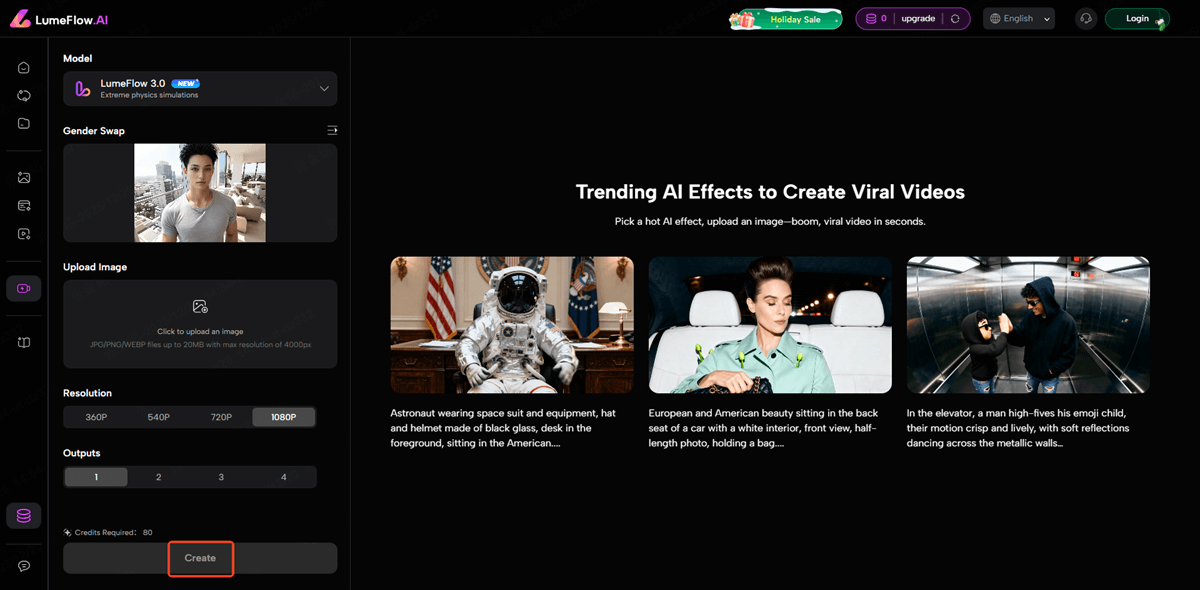The height and width of the screenshot is (590, 1200).
Task: Collapse the Gender Swap settings panel icon
Action: (x=332, y=130)
